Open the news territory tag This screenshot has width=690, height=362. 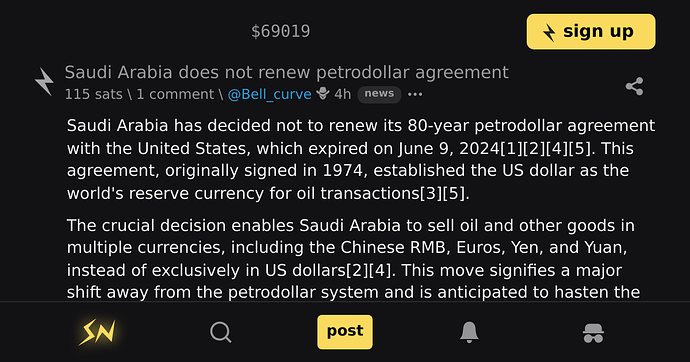379,94
